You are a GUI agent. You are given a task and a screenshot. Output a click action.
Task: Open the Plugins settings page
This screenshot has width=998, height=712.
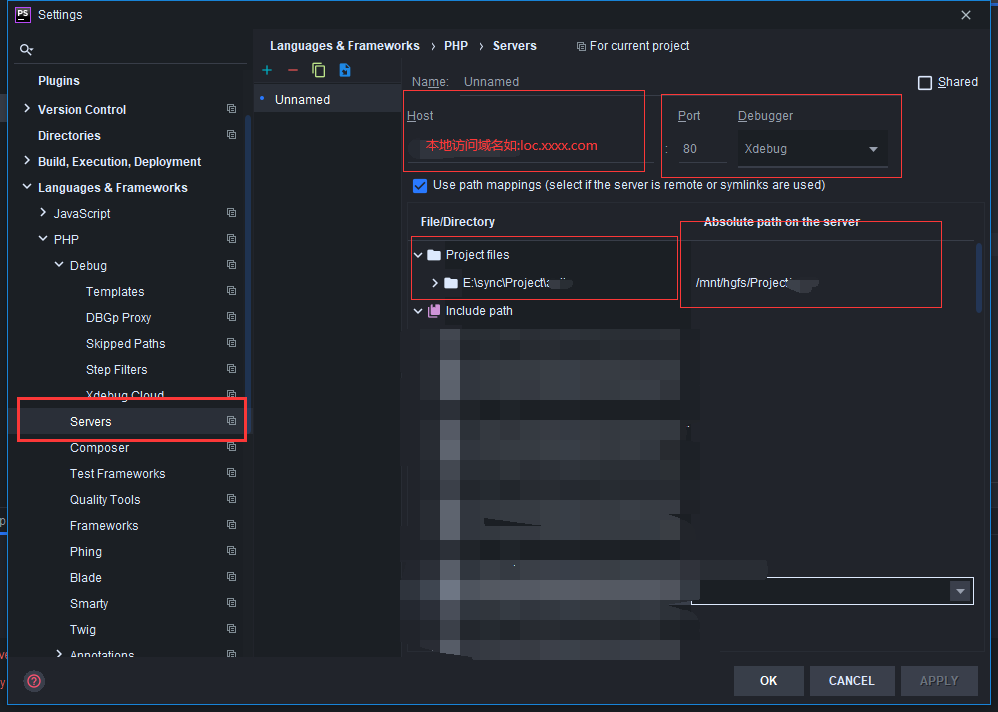(x=59, y=81)
